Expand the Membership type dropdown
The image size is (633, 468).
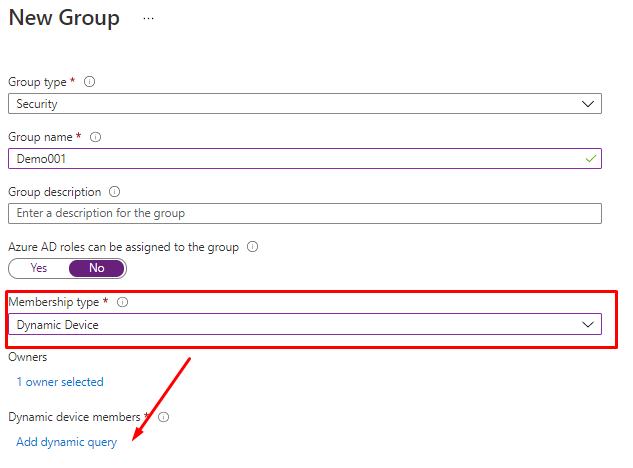[304, 324]
